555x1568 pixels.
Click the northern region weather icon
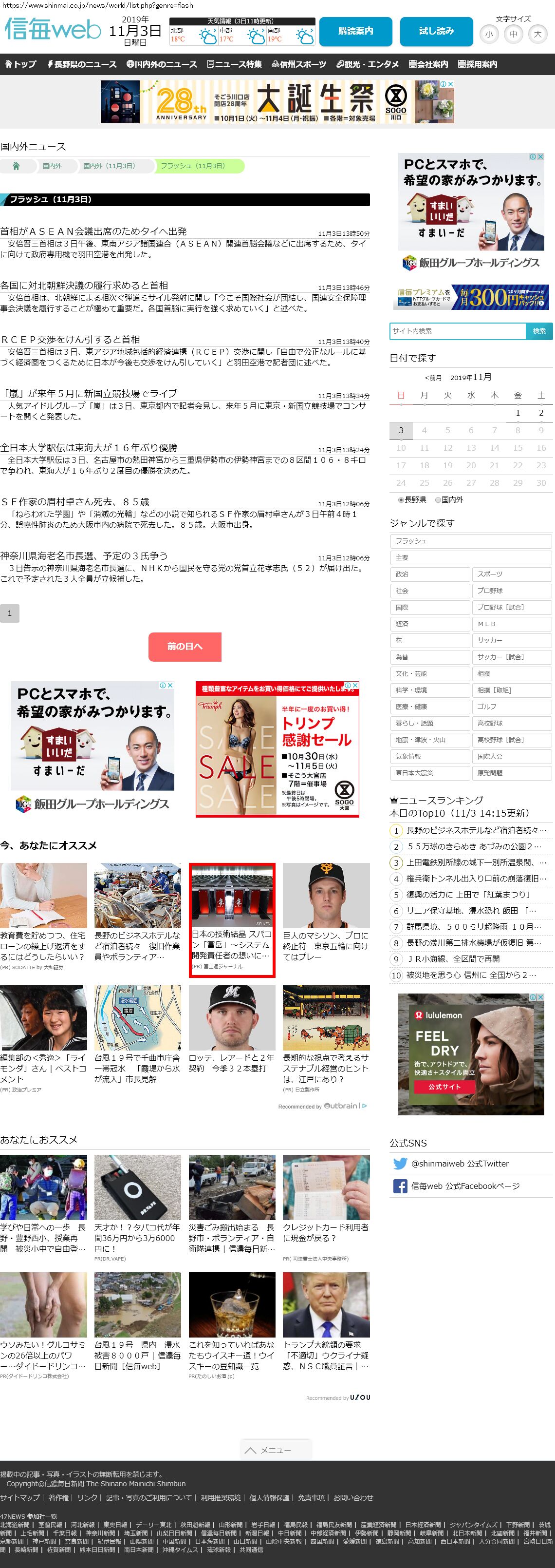tap(208, 38)
